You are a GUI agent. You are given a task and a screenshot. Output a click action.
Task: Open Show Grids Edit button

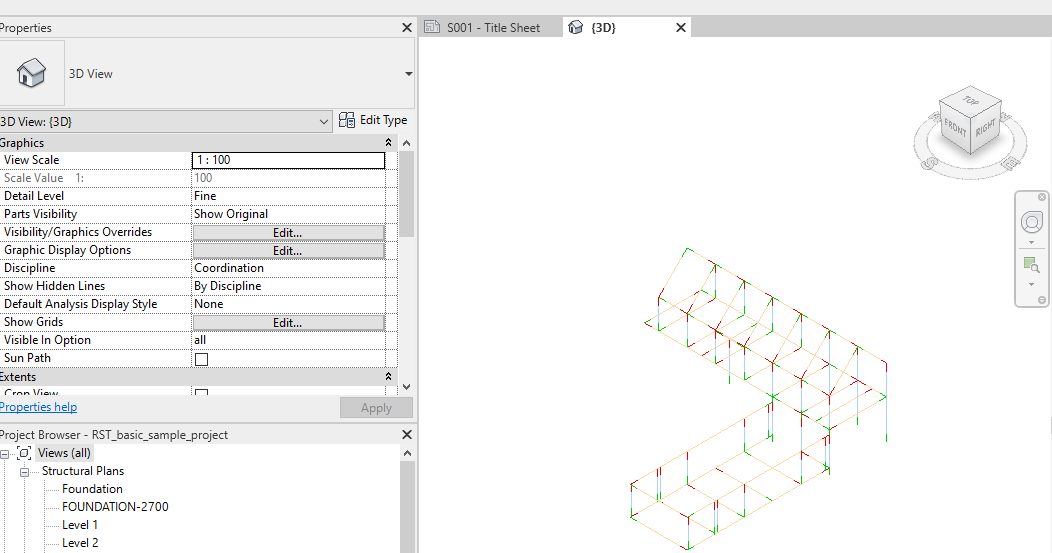coord(288,323)
